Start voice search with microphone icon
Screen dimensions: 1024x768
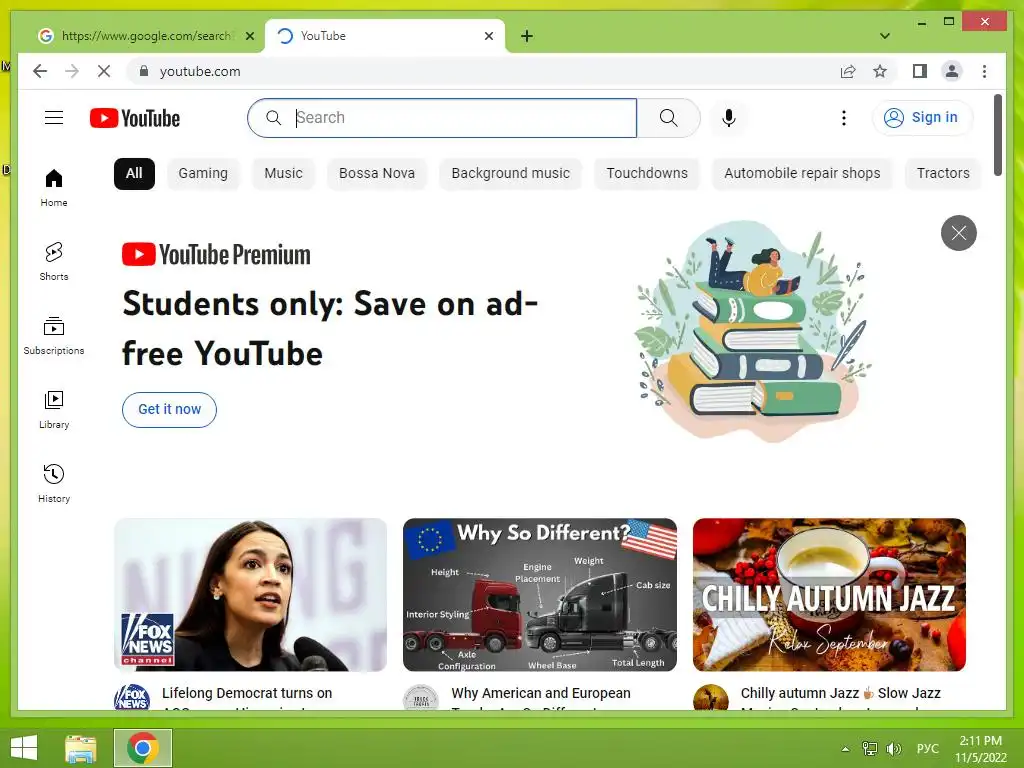pyautogui.click(x=729, y=118)
